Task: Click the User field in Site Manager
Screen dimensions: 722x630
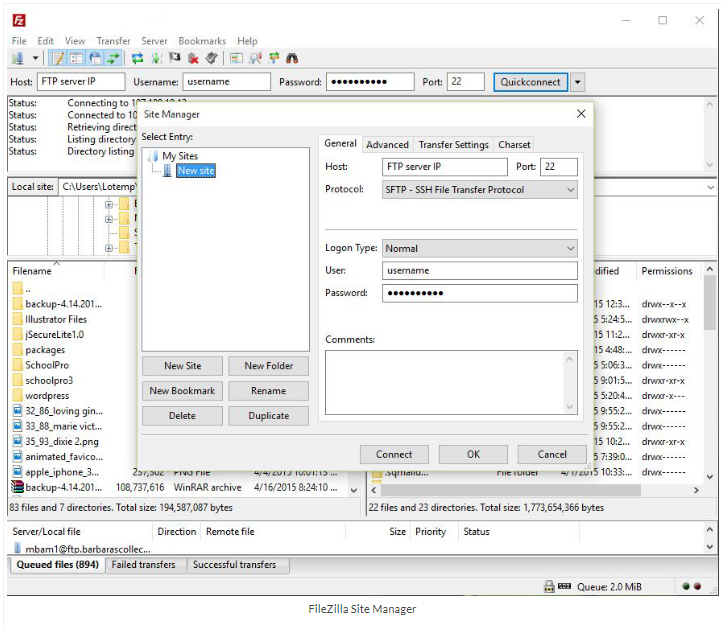Action: [480, 271]
